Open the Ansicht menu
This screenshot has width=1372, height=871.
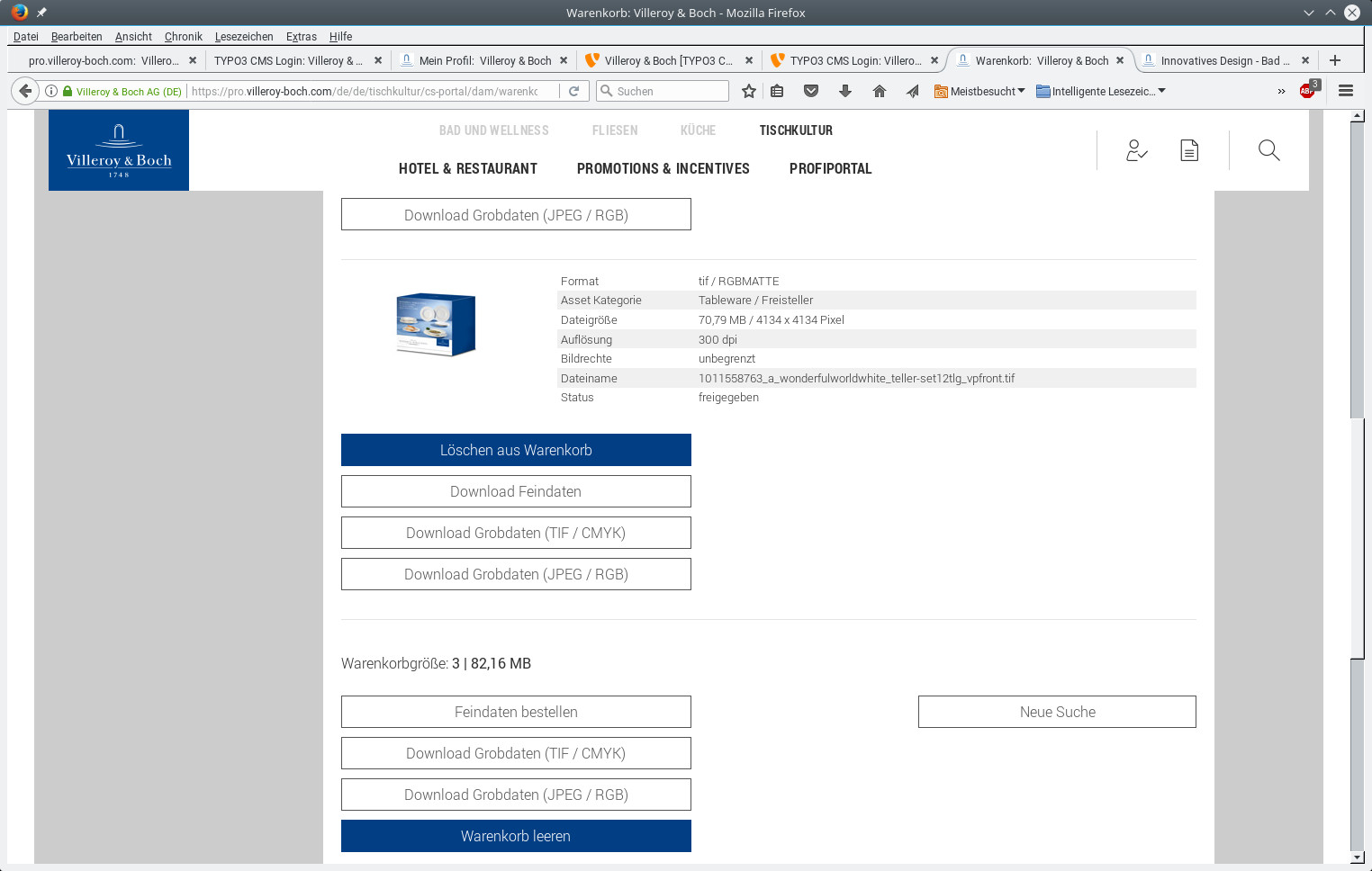click(133, 36)
